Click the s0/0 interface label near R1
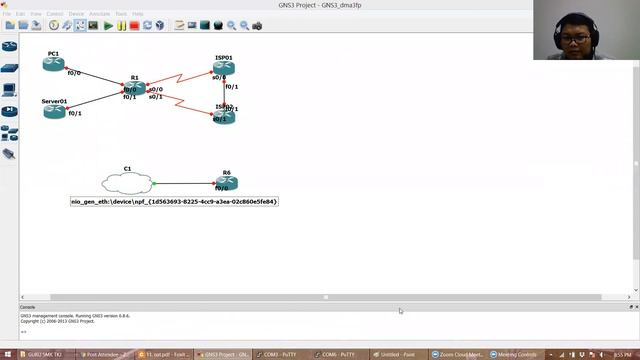The image size is (640, 360). pos(156,89)
